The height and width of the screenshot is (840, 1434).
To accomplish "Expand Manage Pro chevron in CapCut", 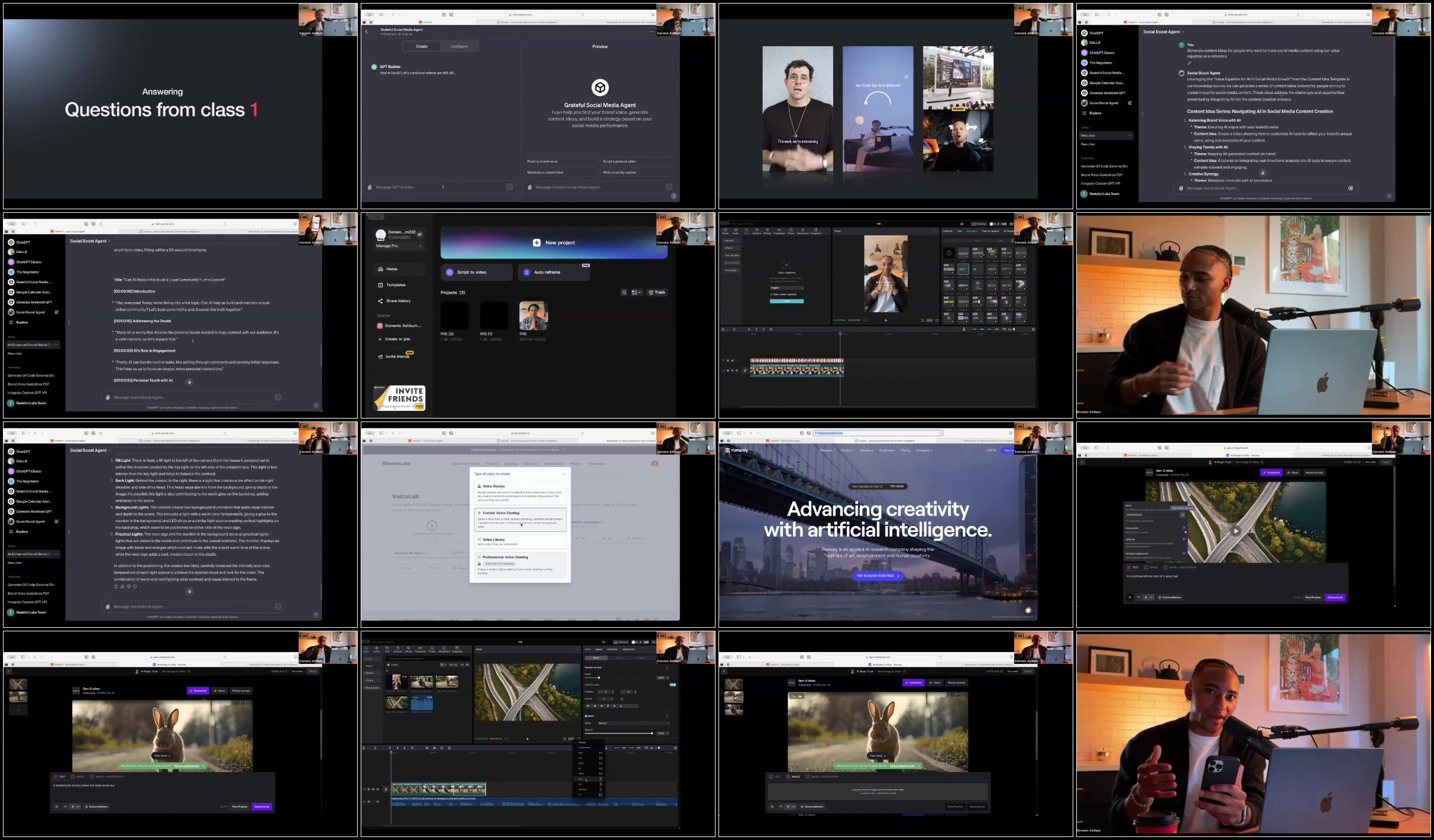I will coord(420,246).
